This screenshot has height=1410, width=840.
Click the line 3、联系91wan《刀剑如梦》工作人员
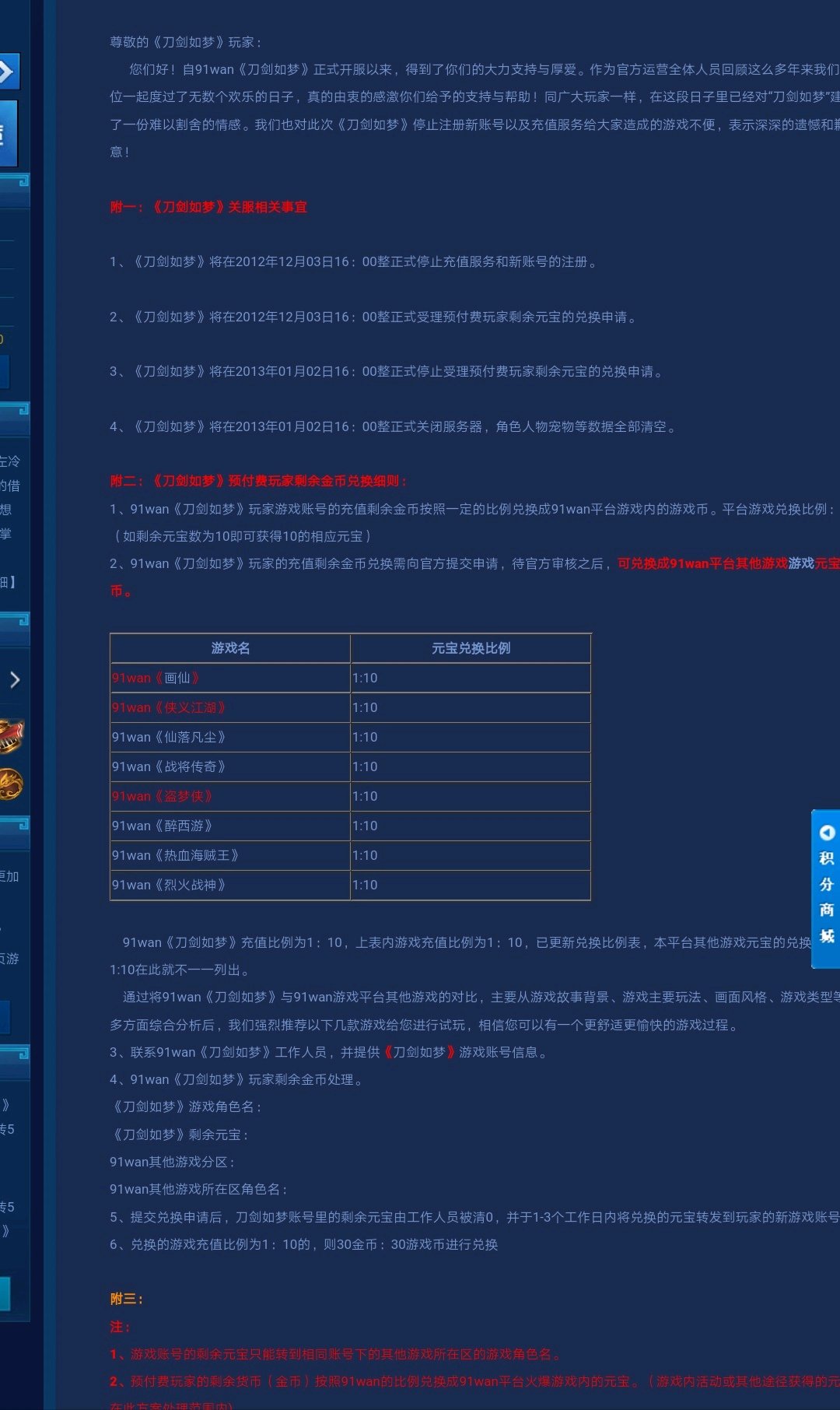click(x=329, y=1052)
